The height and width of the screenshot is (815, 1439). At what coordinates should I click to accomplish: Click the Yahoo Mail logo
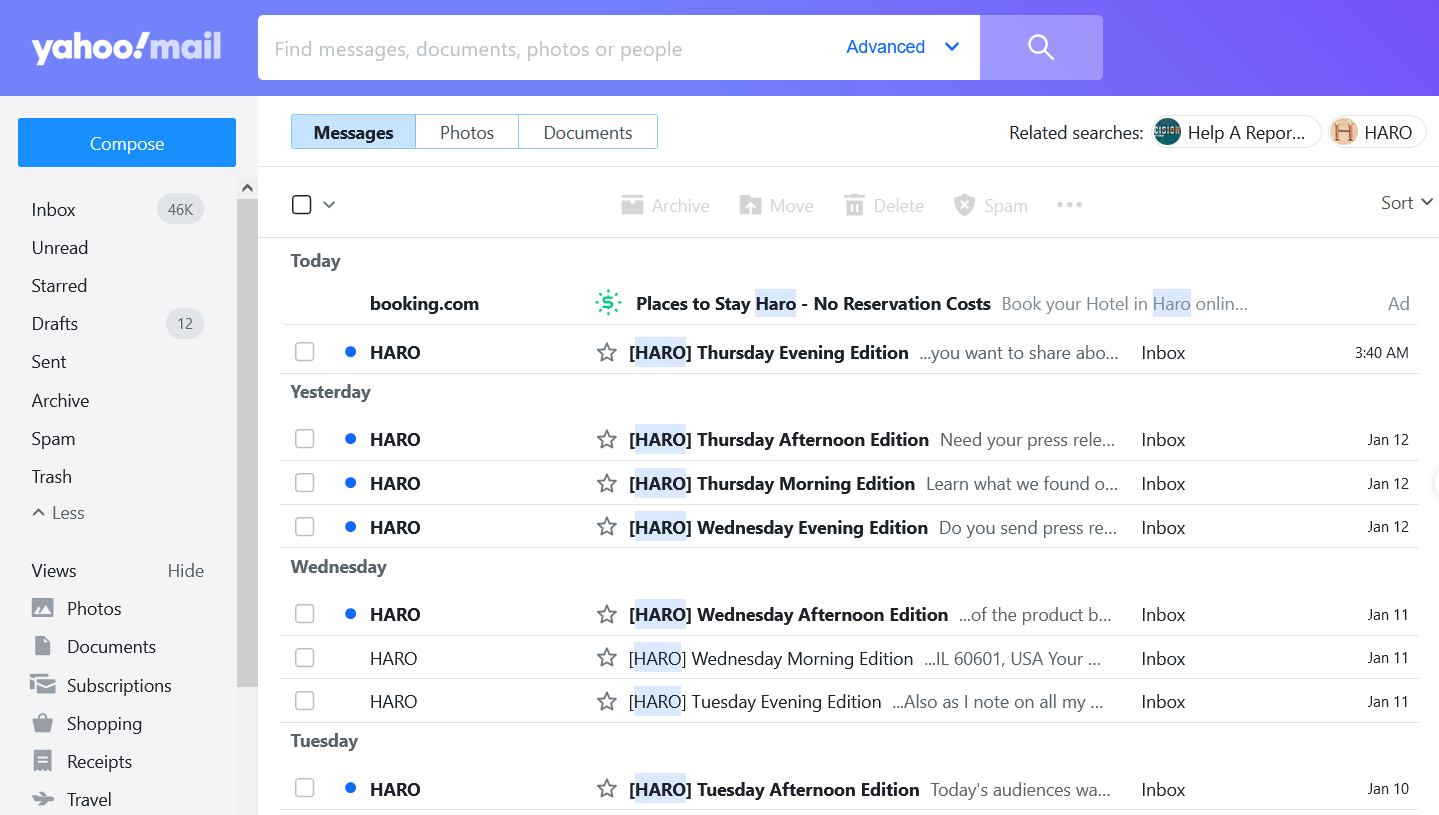126,47
